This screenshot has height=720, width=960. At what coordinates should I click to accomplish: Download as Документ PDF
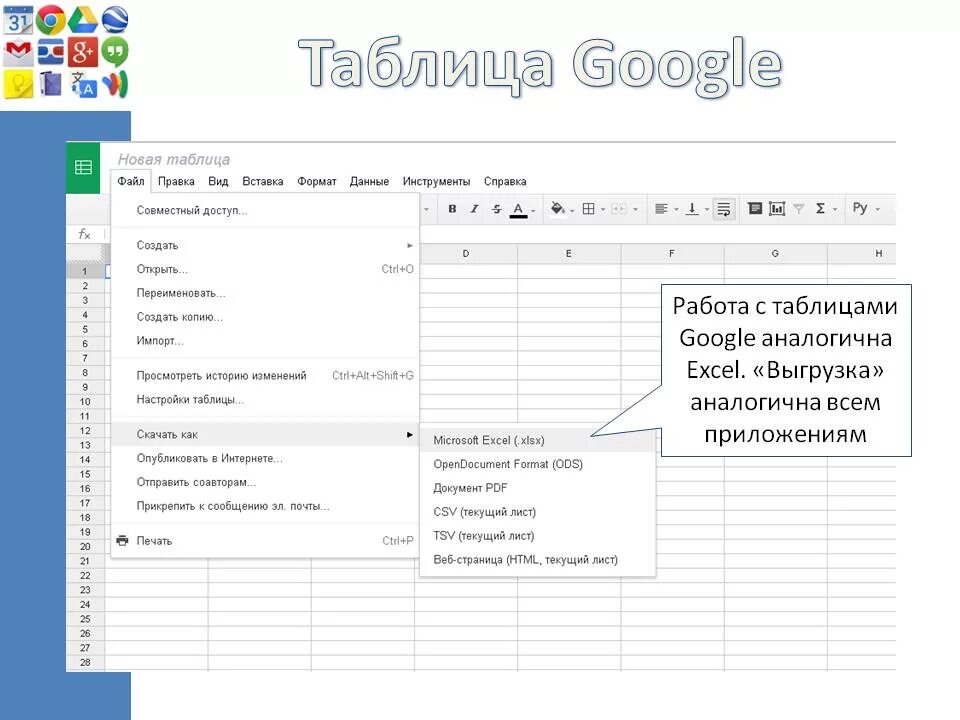[538, 488]
